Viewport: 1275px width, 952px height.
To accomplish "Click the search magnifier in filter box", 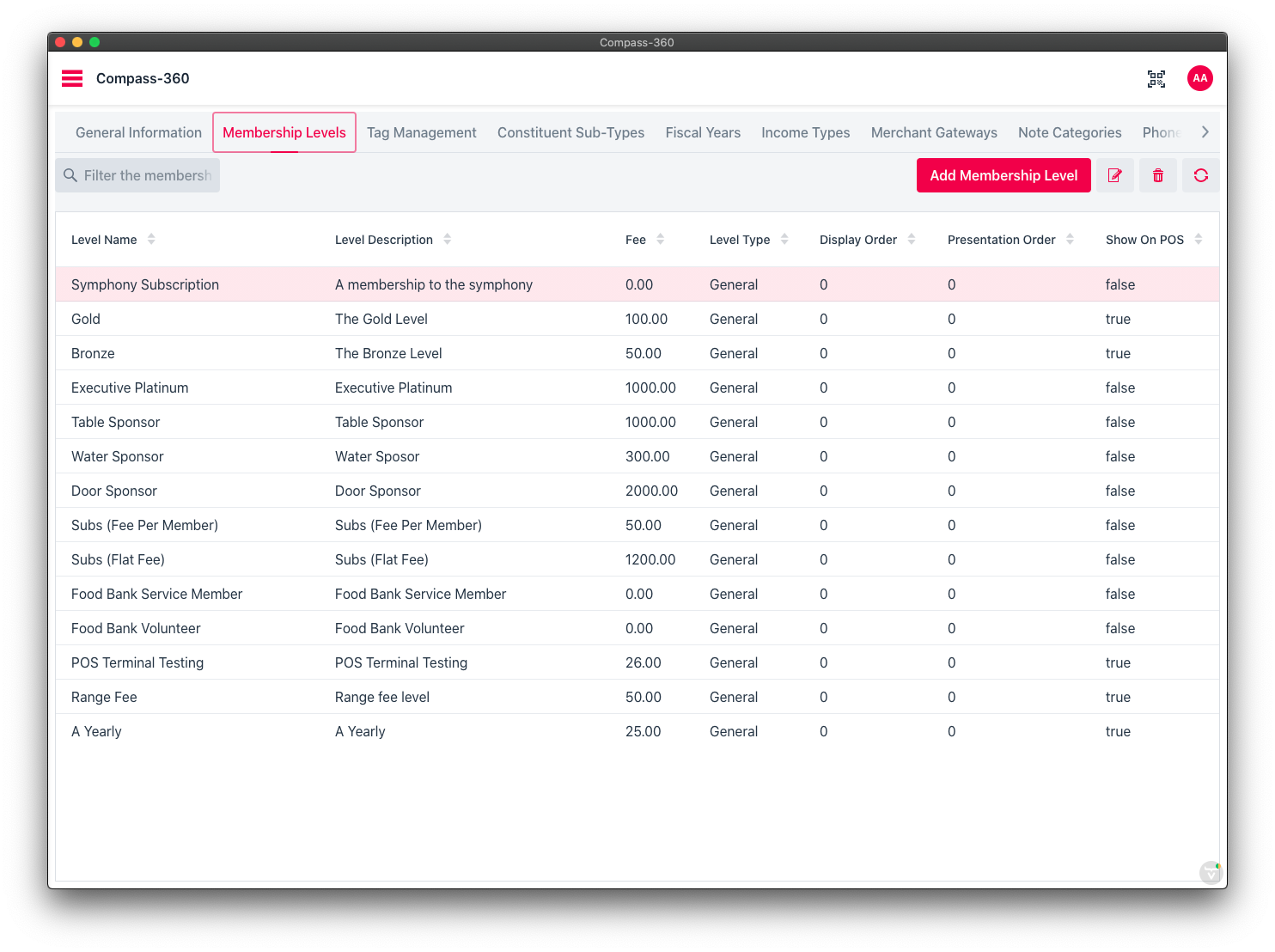I will pyautogui.click(x=70, y=175).
